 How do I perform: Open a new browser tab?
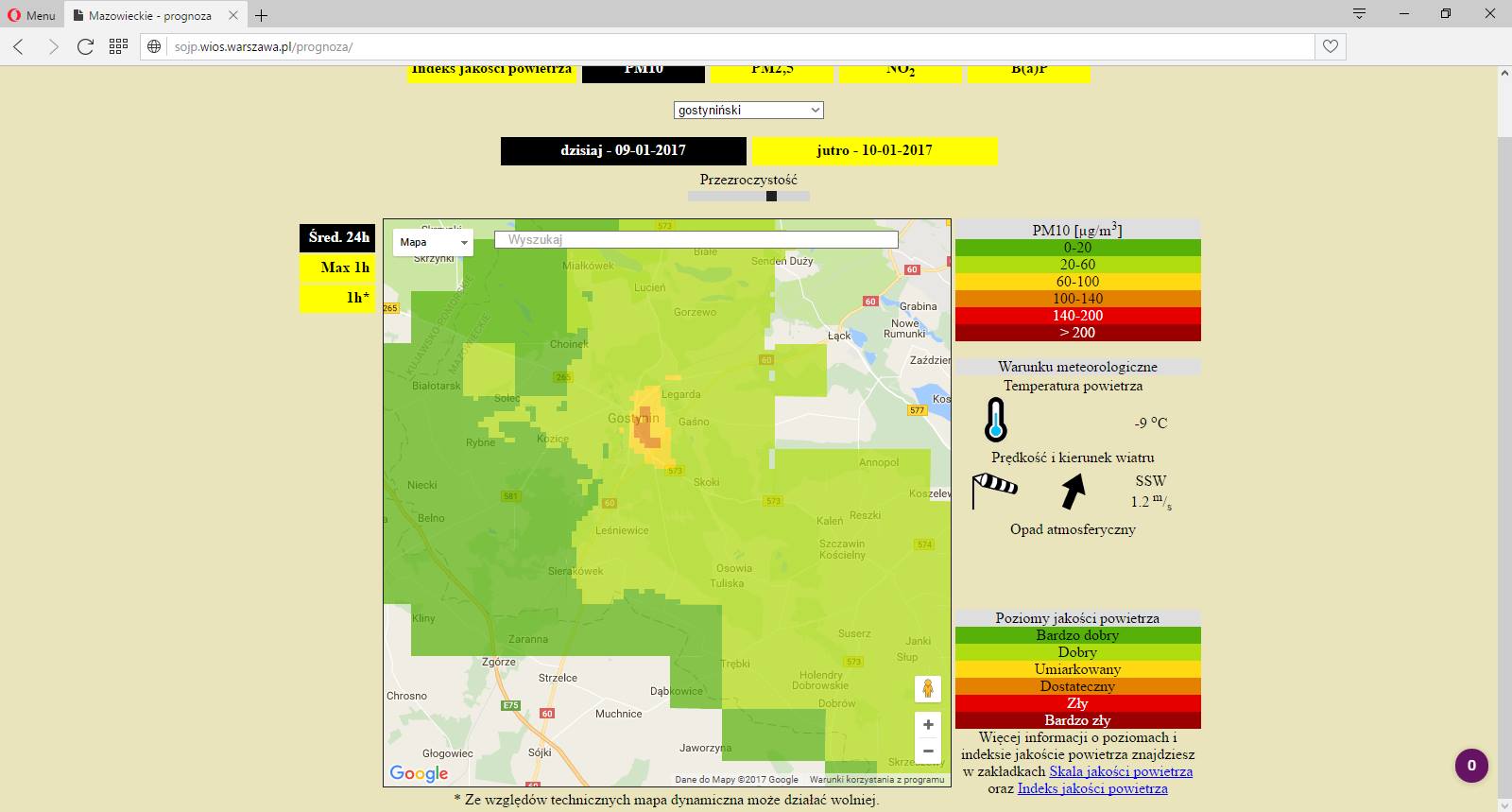tap(262, 15)
